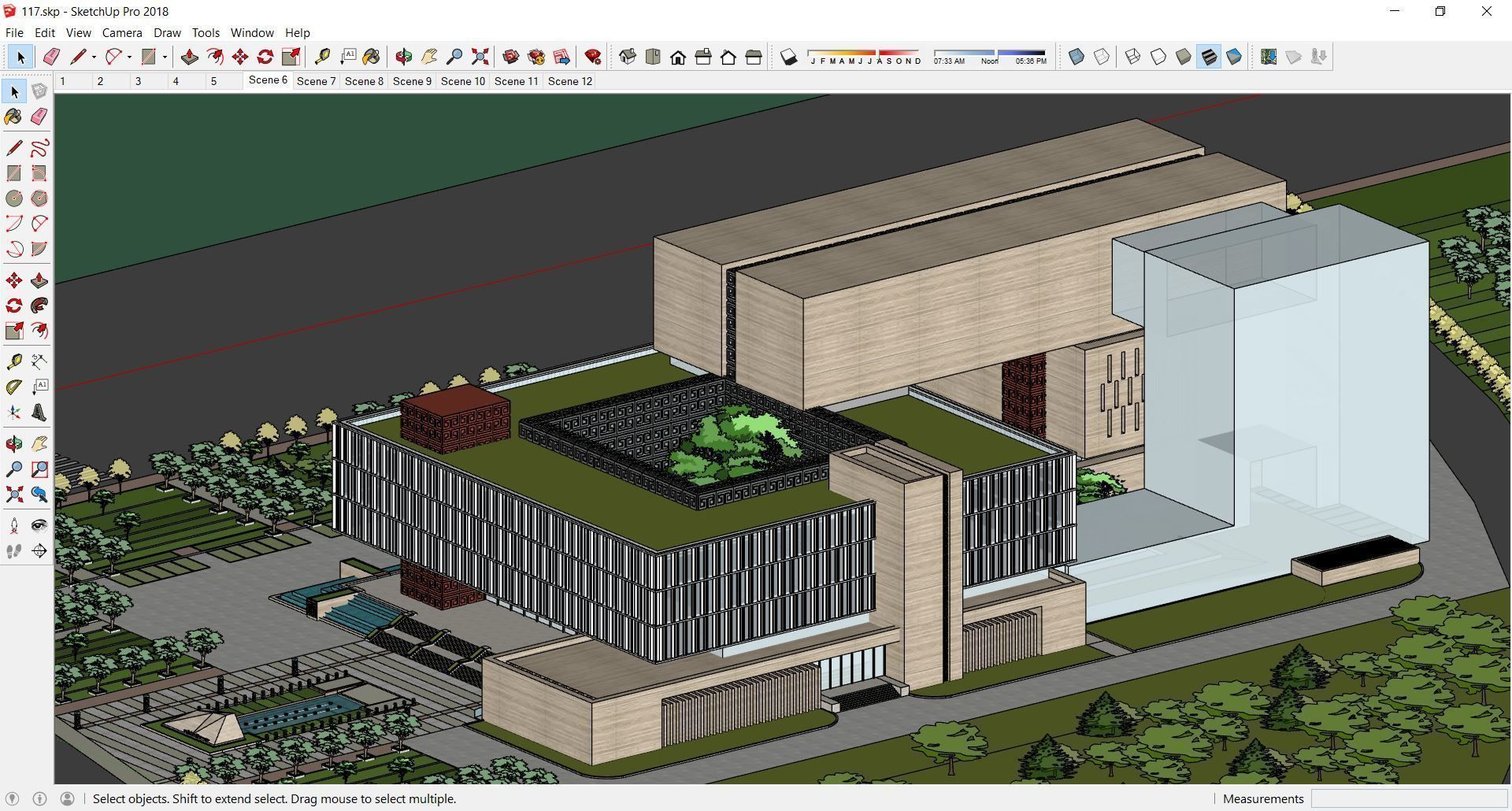Click the credits status bar icon
The image size is (1512, 811).
[x=40, y=798]
